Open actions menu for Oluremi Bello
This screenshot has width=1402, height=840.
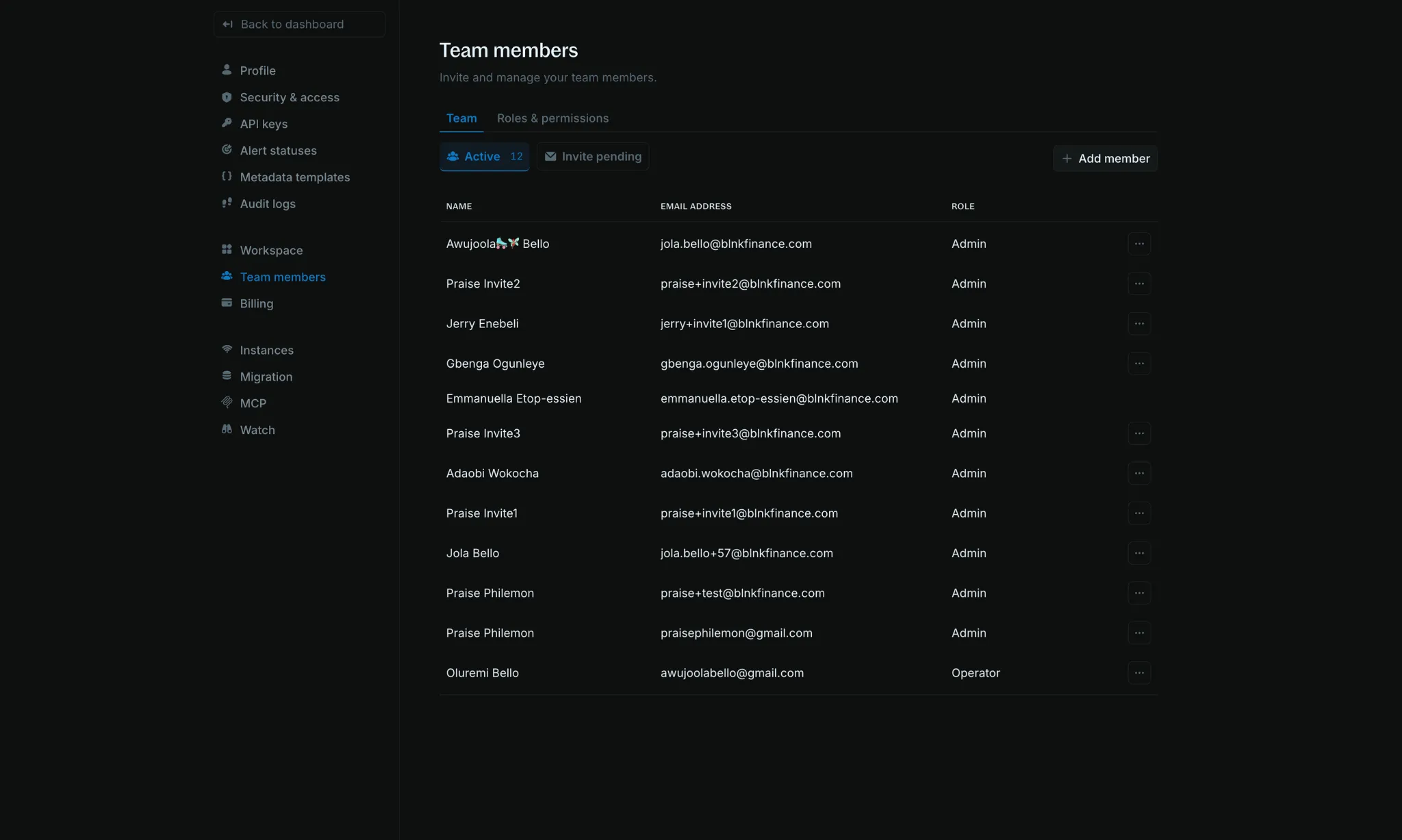1139,673
